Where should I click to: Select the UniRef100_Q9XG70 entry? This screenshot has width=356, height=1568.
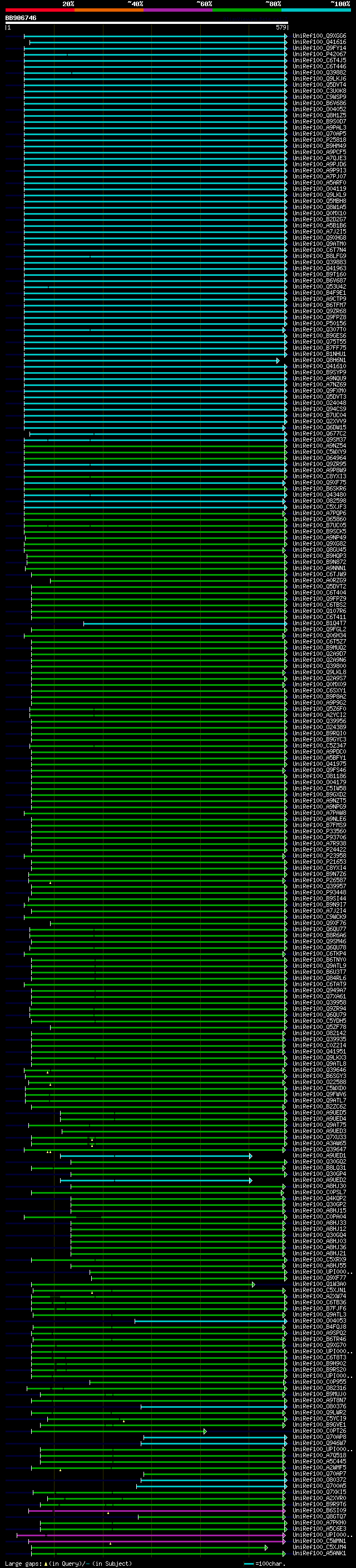coord(319,1345)
